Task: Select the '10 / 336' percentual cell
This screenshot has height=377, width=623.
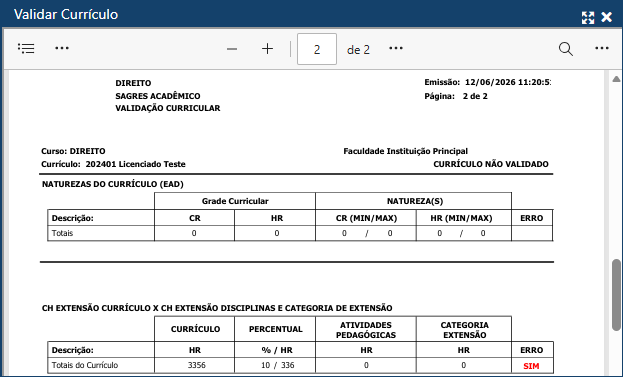Action: click(277, 365)
